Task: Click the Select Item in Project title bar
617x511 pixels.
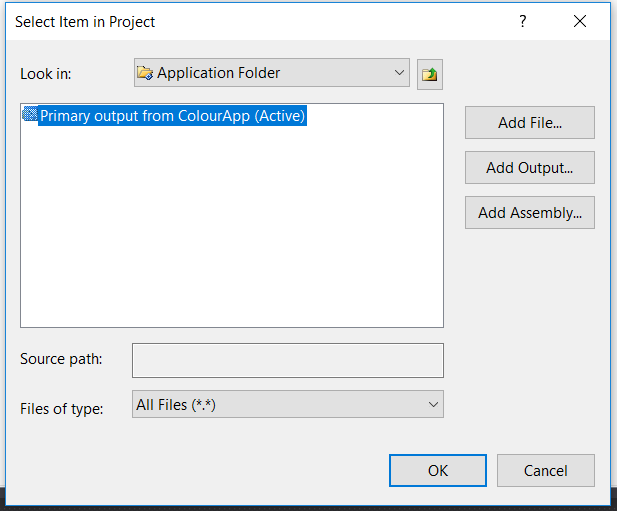Action: pos(256,22)
